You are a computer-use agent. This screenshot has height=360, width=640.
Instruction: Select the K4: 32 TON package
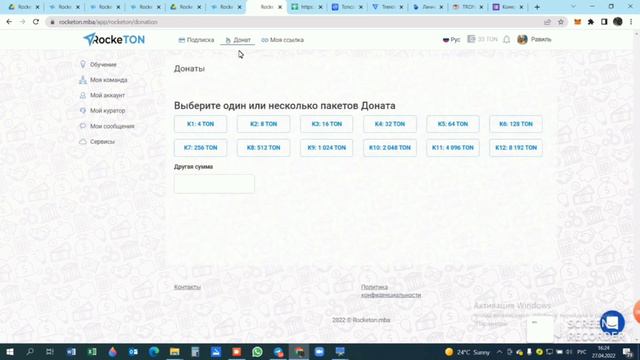click(390, 124)
